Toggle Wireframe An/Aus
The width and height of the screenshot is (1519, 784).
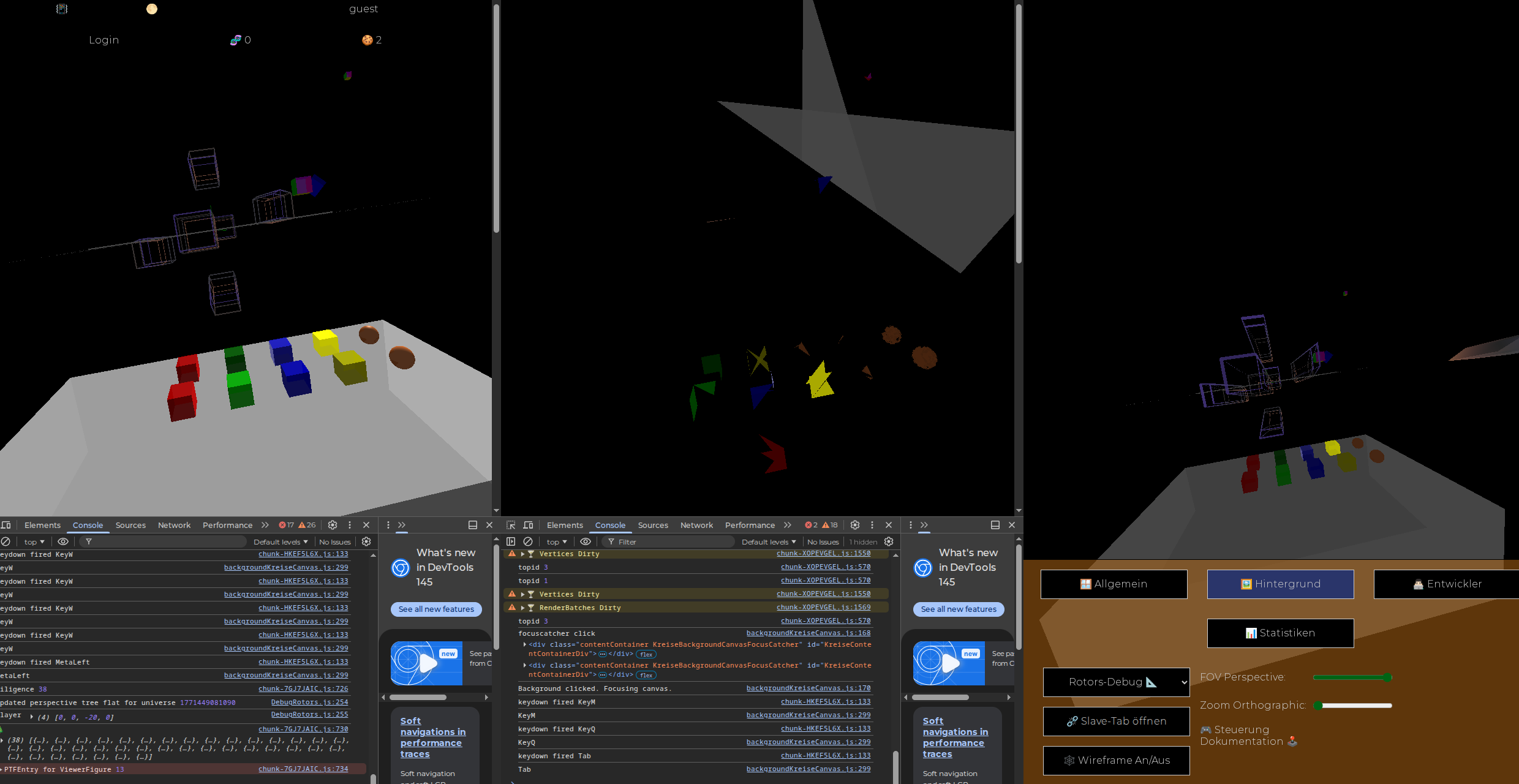(x=1116, y=760)
